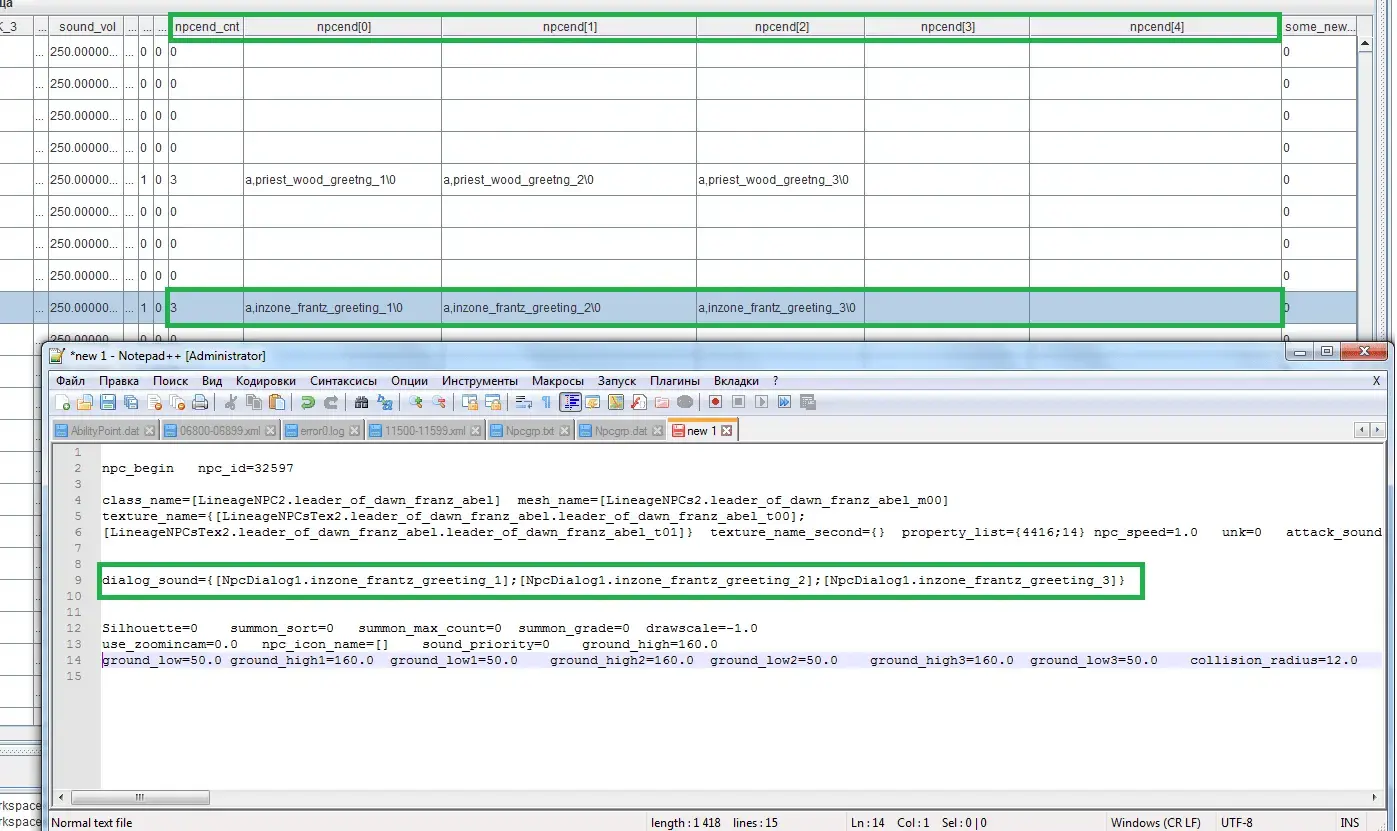
Task: Toggle file monitoring eye icon
Action: [685, 402]
